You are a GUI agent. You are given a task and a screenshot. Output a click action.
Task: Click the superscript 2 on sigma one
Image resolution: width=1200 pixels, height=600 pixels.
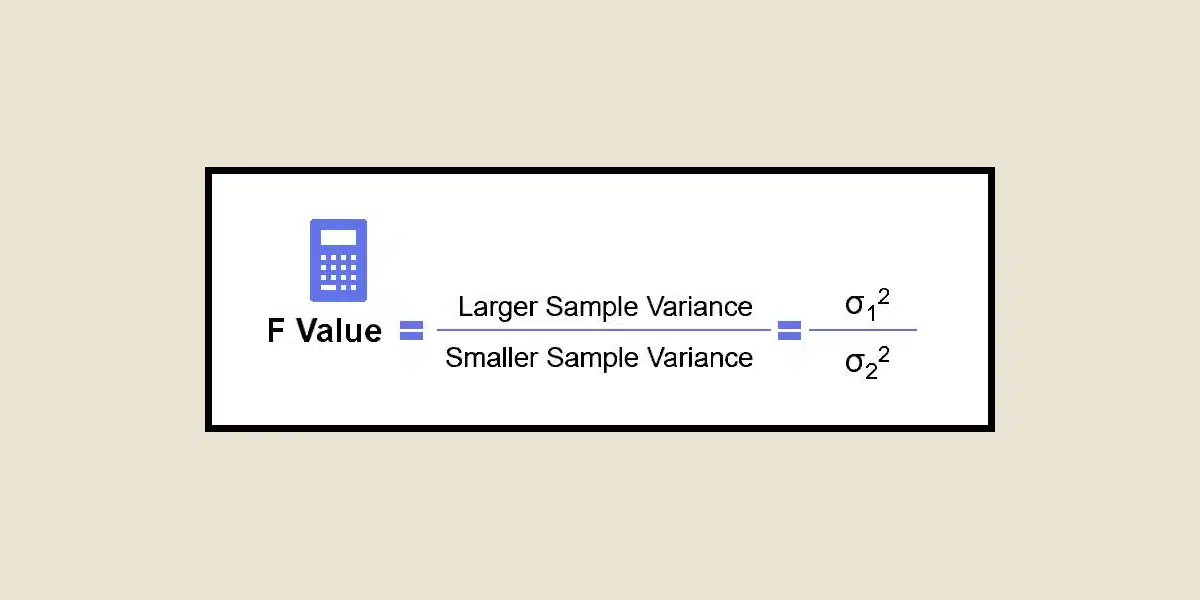883,296
